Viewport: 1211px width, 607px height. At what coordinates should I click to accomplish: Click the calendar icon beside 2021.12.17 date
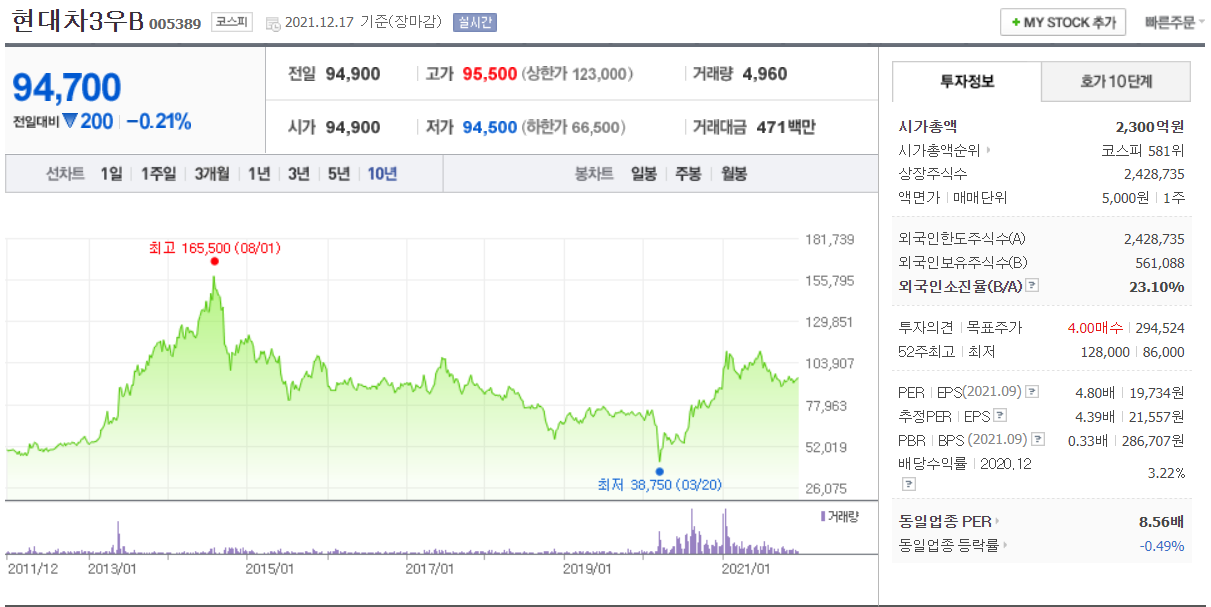273,23
